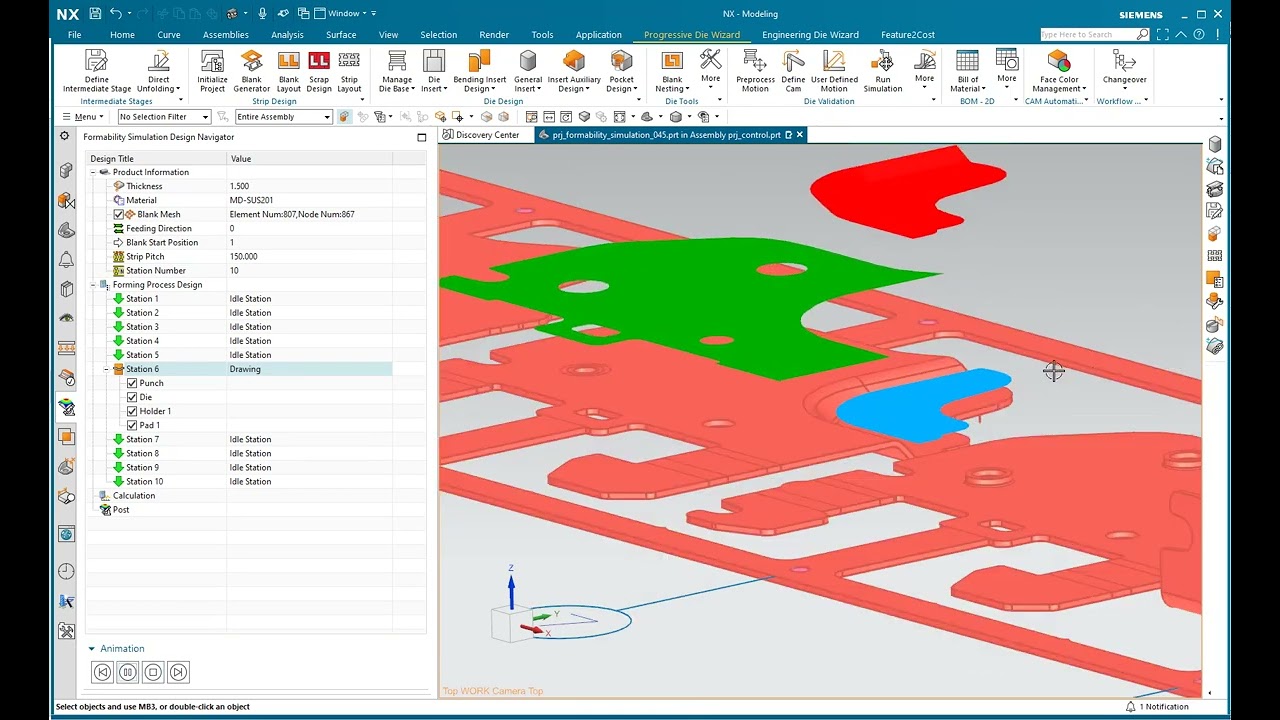Click the Material value MD-SUS201
This screenshot has height=720, width=1280.
[251, 200]
